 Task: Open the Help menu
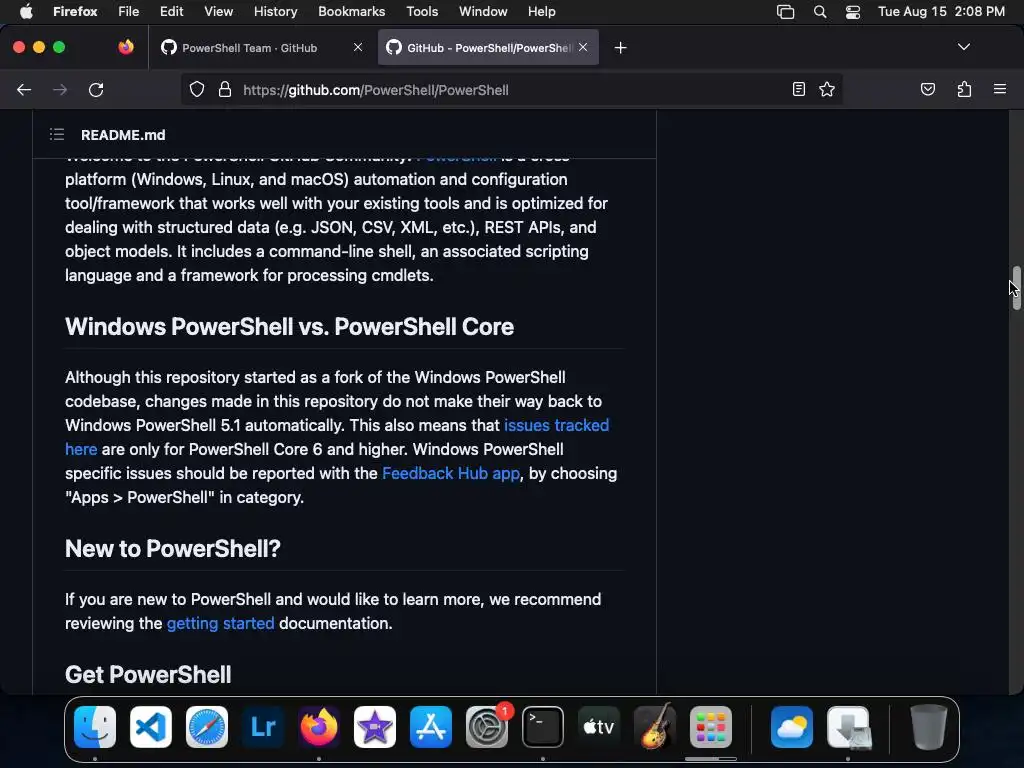coord(541,11)
